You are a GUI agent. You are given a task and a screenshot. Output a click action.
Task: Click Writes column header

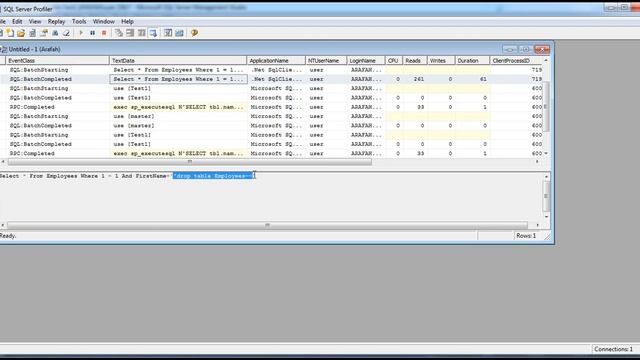pyautogui.click(x=441, y=60)
